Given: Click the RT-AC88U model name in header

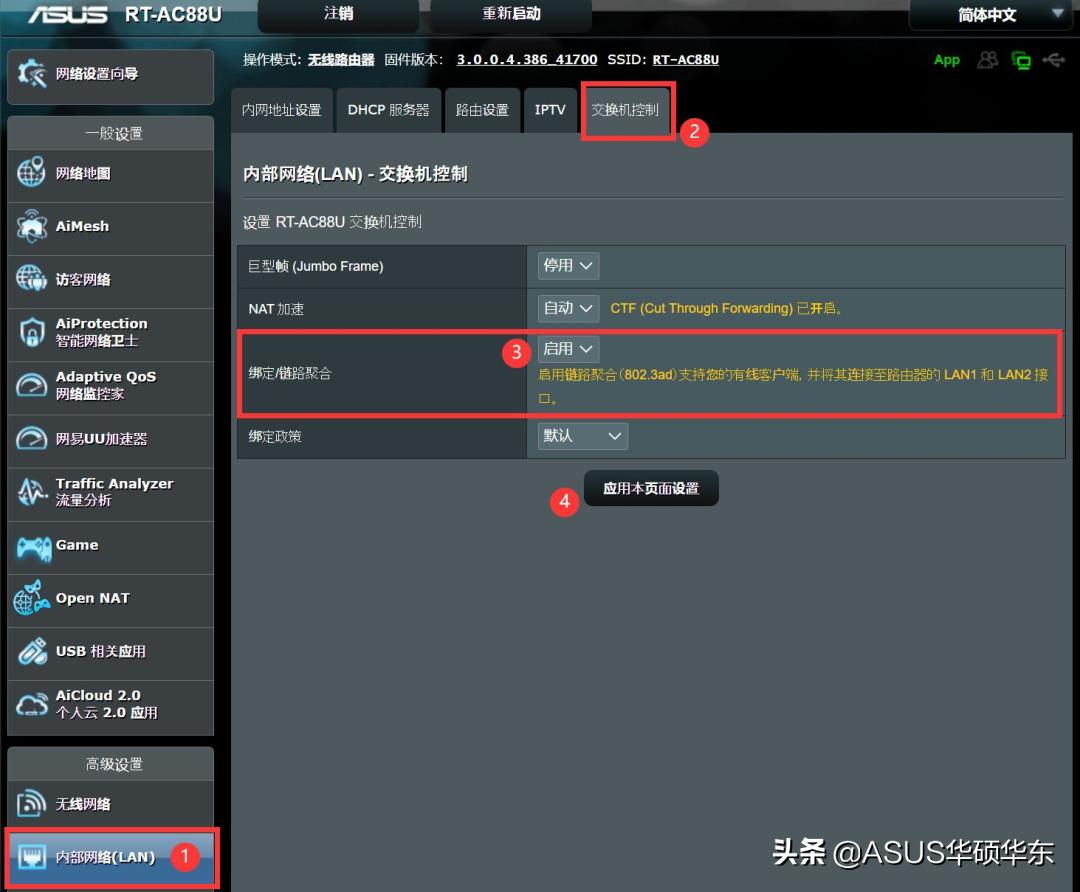Looking at the screenshot, I should 173,14.
